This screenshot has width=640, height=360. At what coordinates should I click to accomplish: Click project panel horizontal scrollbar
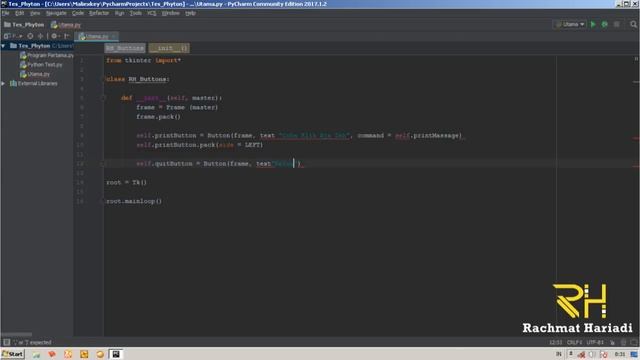pos(16,334)
